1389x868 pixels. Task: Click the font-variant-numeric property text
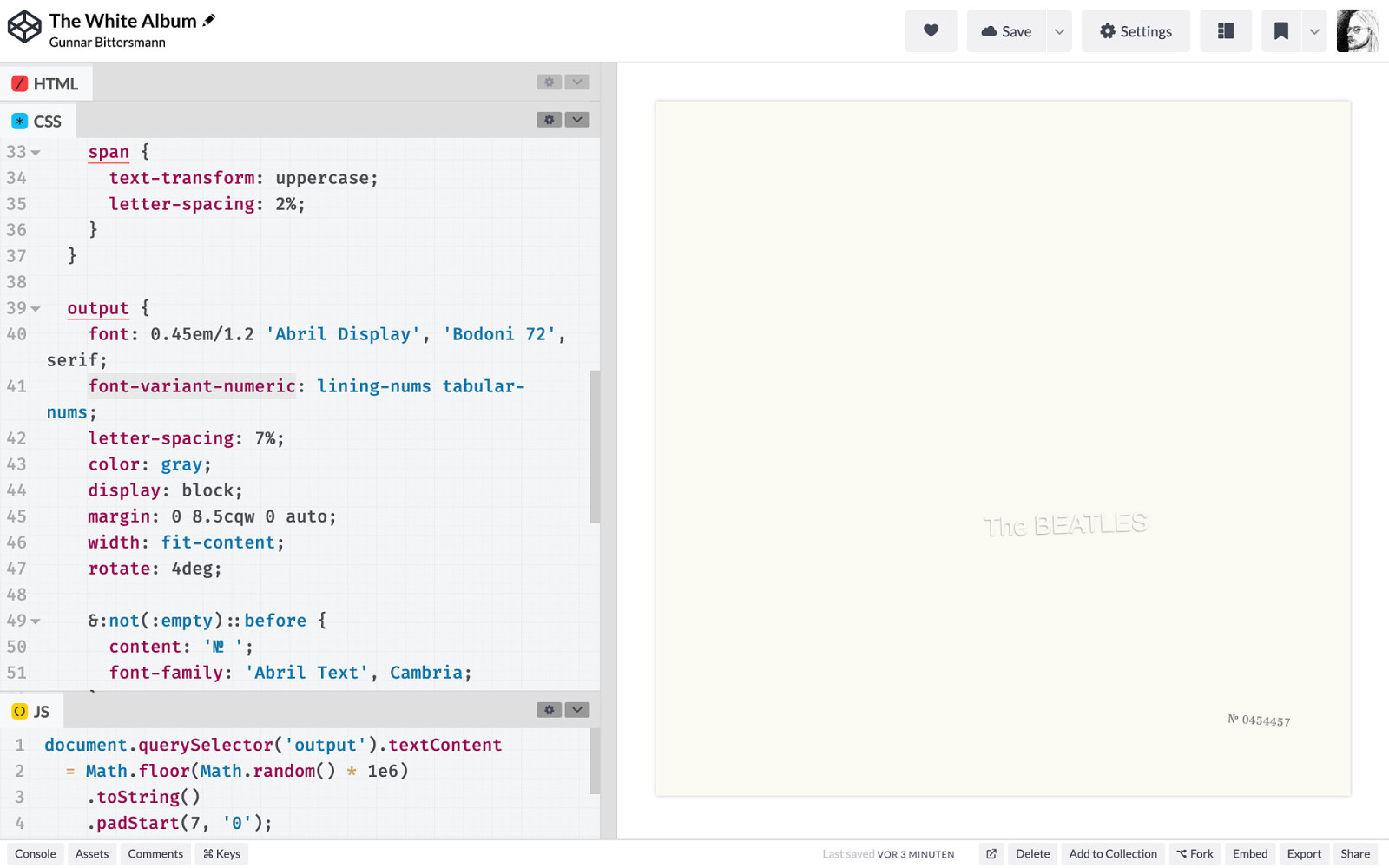(192, 386)
